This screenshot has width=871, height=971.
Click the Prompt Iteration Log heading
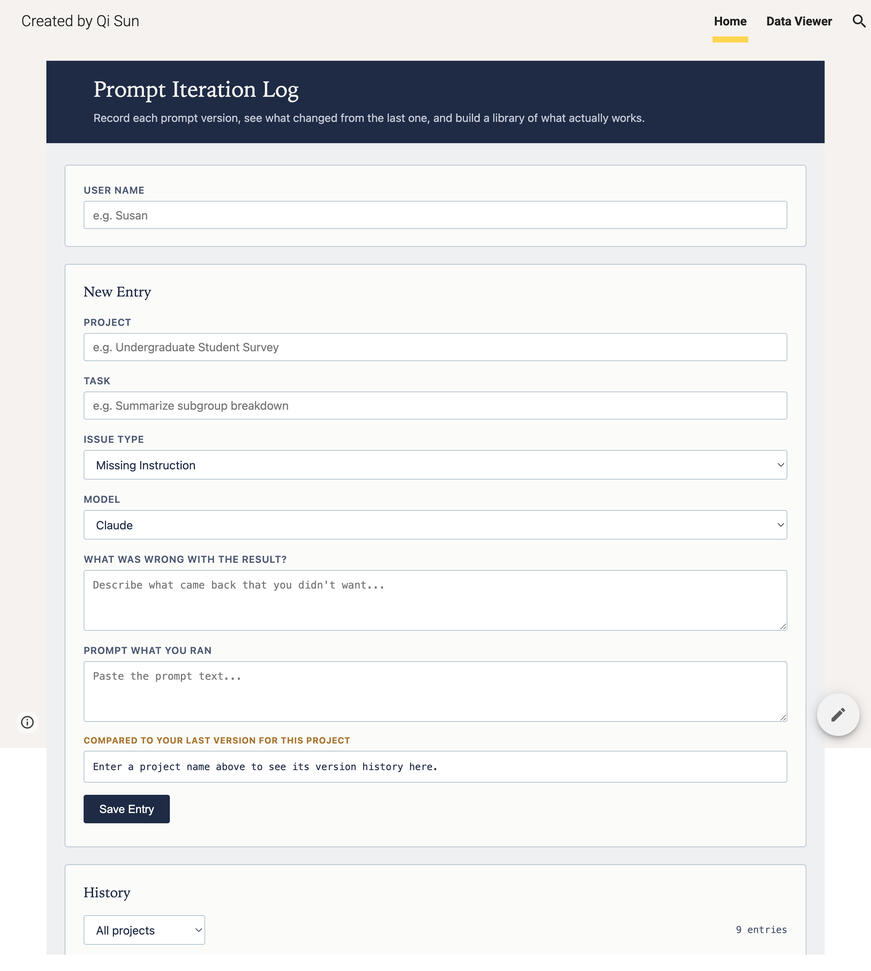(x=196, y=90)
